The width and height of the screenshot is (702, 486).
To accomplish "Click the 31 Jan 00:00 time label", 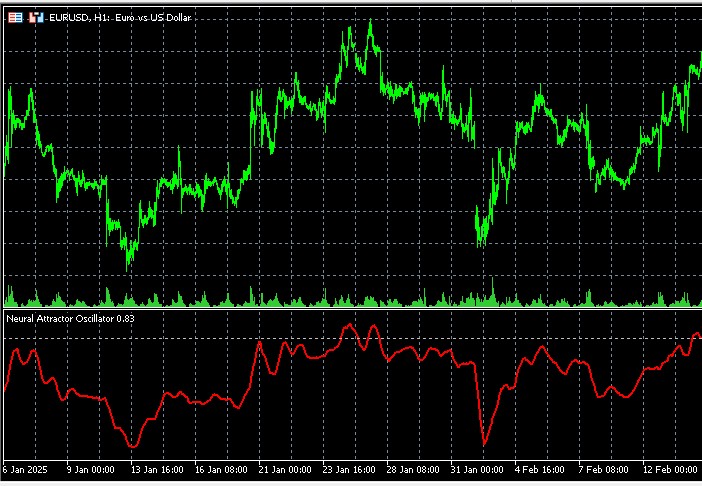I will [477, 469].
